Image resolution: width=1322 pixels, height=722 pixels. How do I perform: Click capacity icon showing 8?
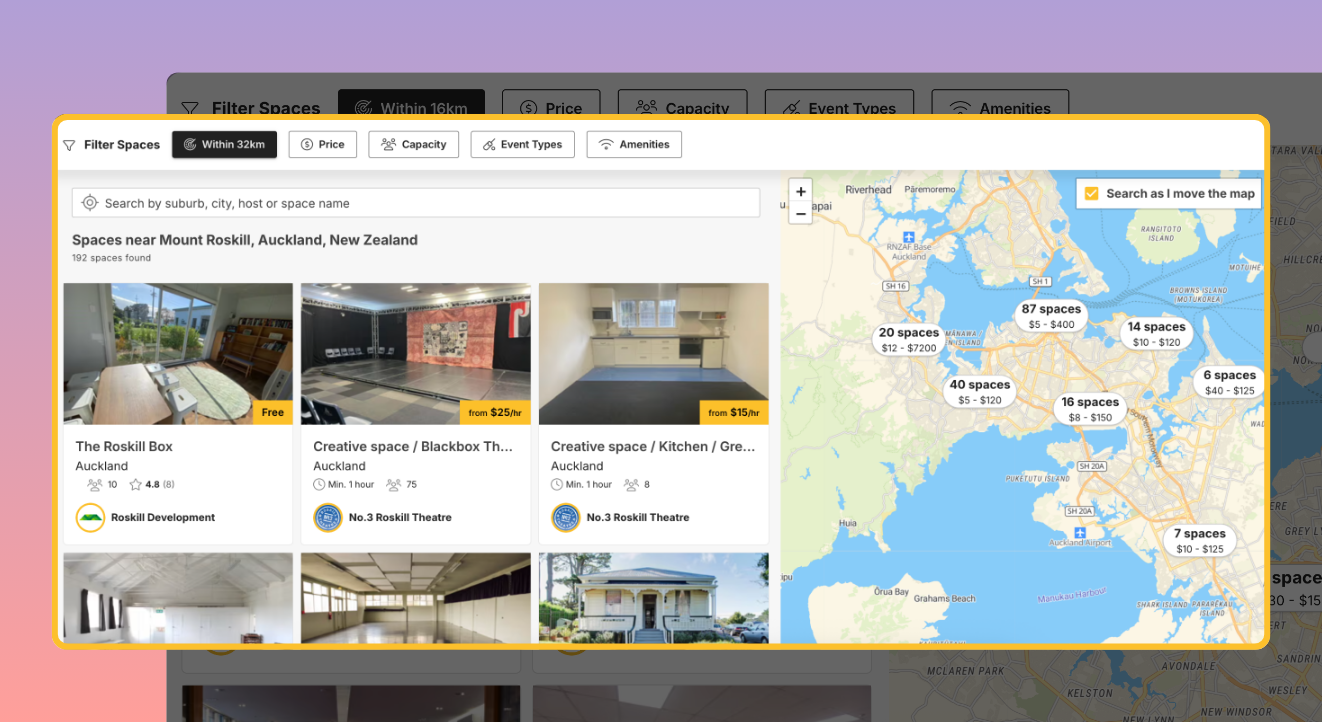tap(631, 485)
